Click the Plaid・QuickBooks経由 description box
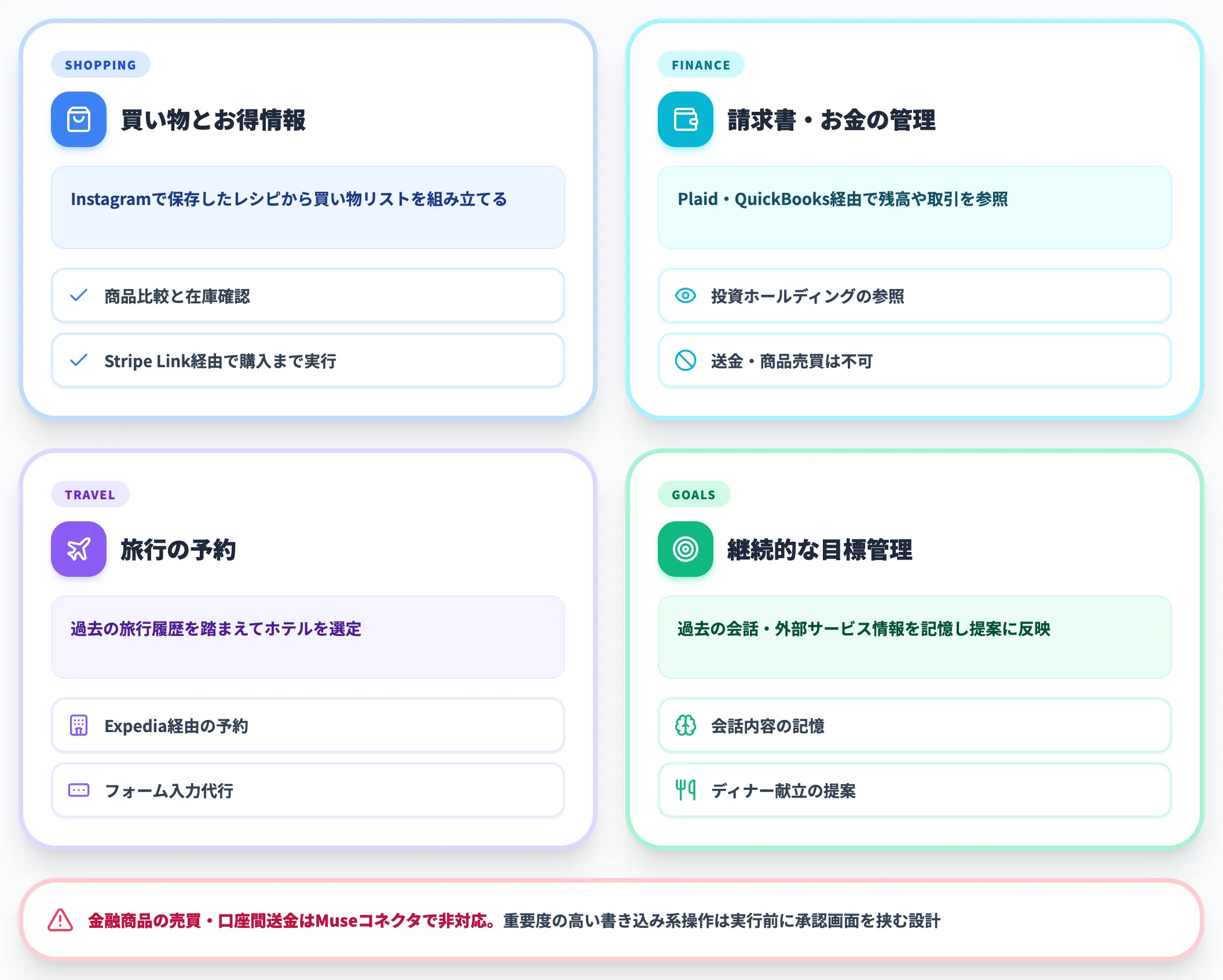Viewport: 1223px width, 980px height. (x=915, y=207)
